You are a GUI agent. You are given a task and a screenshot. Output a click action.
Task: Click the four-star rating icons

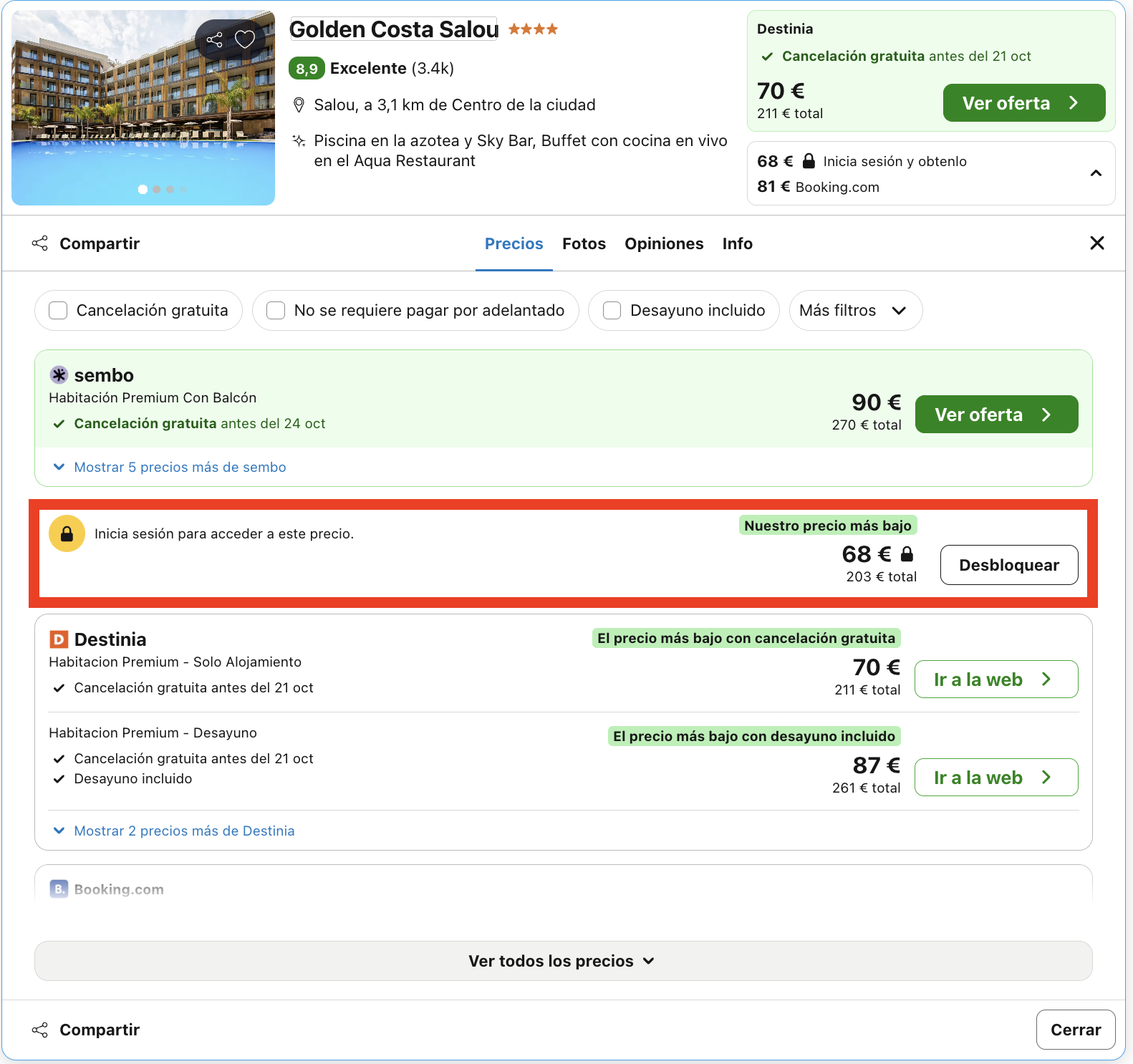coord(533,29)
